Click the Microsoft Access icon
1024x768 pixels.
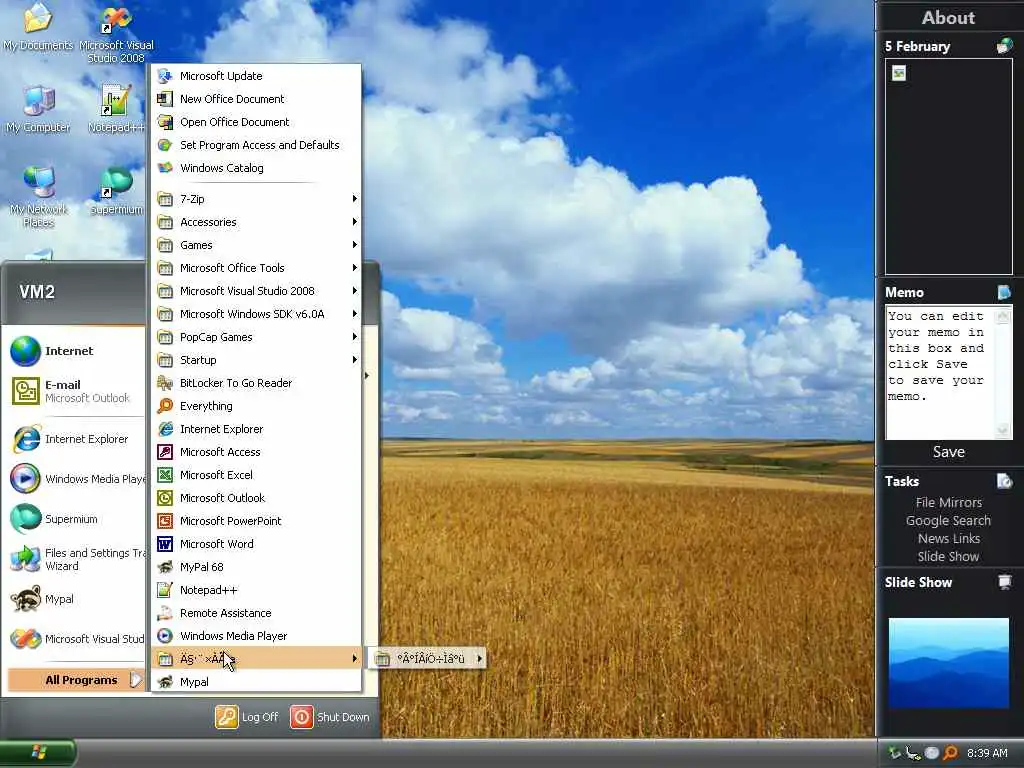165,452
